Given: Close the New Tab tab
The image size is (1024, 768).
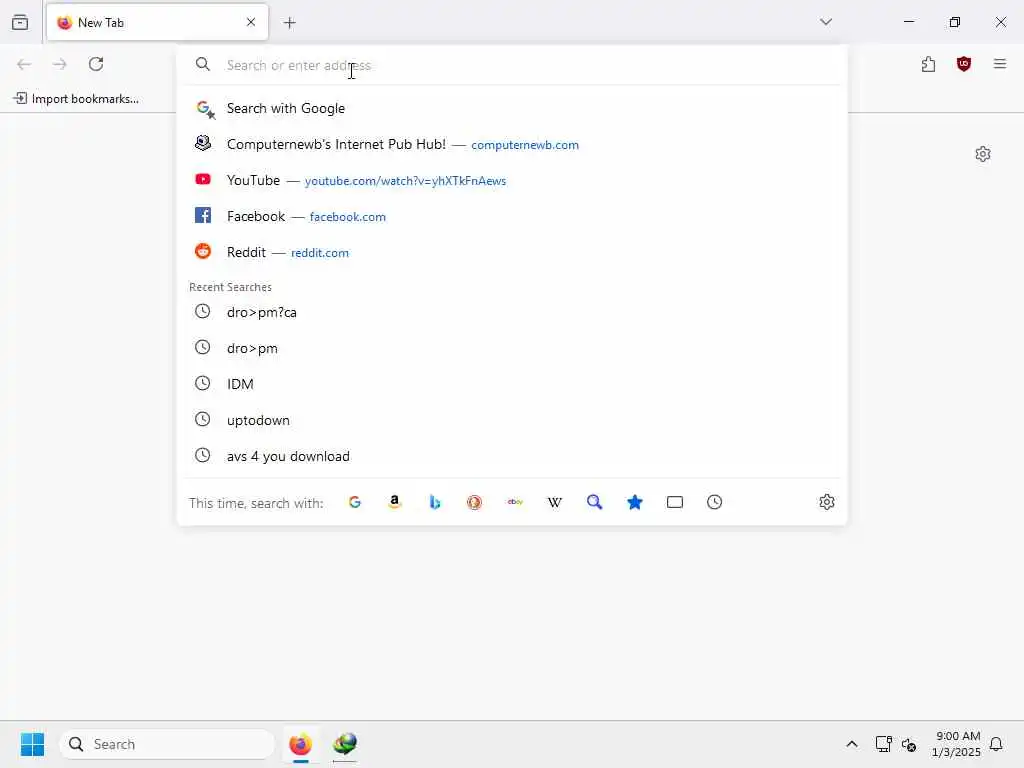Looking at the screenshot, I should 251,22.
